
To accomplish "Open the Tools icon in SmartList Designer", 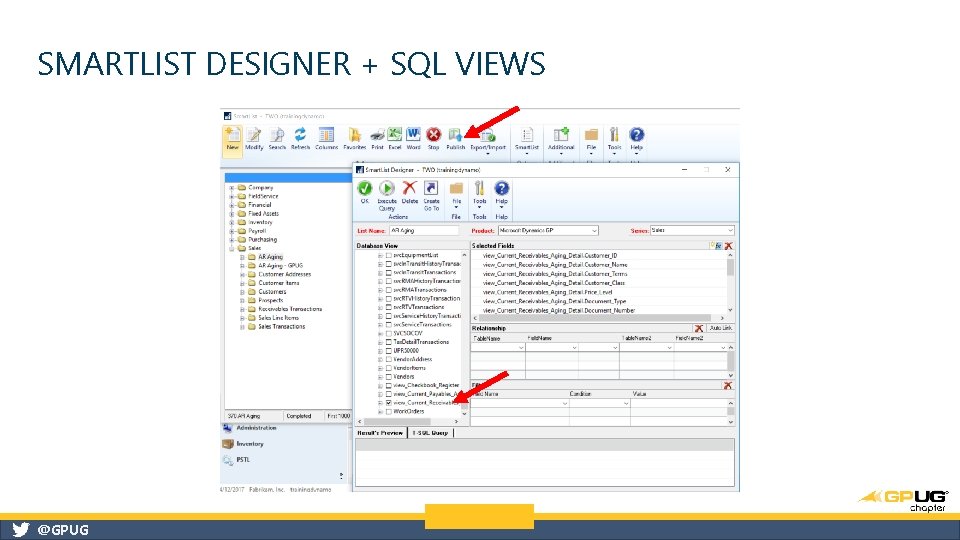I will pos(479,189).
